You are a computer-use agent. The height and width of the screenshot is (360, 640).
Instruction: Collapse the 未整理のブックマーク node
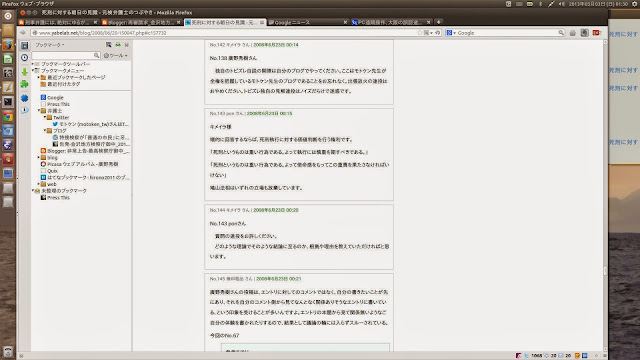tap(33, 191)
